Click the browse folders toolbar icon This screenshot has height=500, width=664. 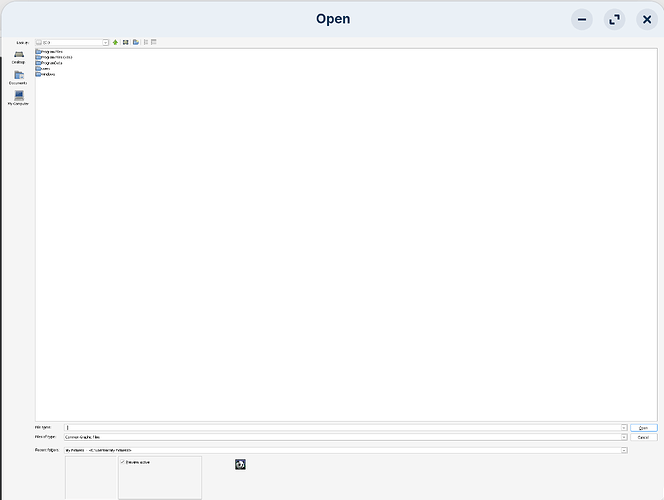[126, 42]
